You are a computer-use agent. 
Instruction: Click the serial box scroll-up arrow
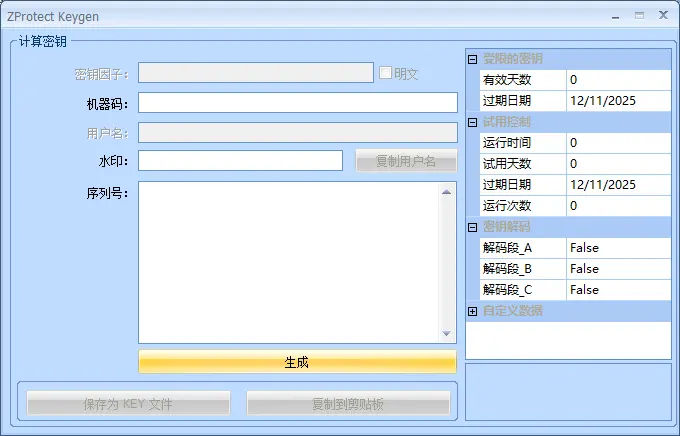tap(447, 192)
